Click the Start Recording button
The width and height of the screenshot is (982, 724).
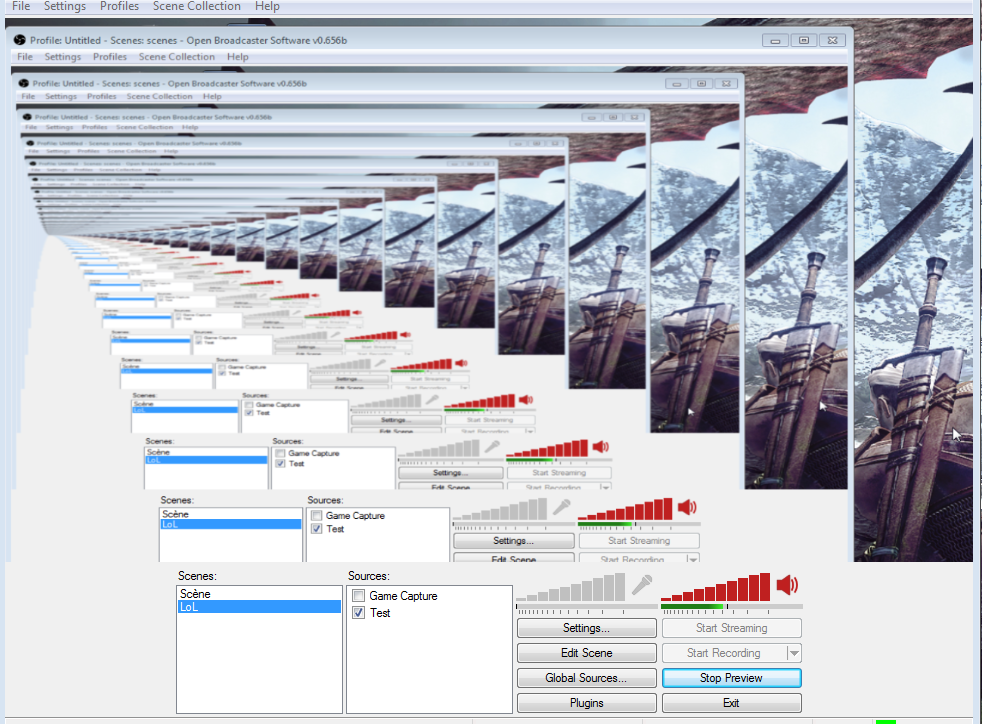[724, 653]
